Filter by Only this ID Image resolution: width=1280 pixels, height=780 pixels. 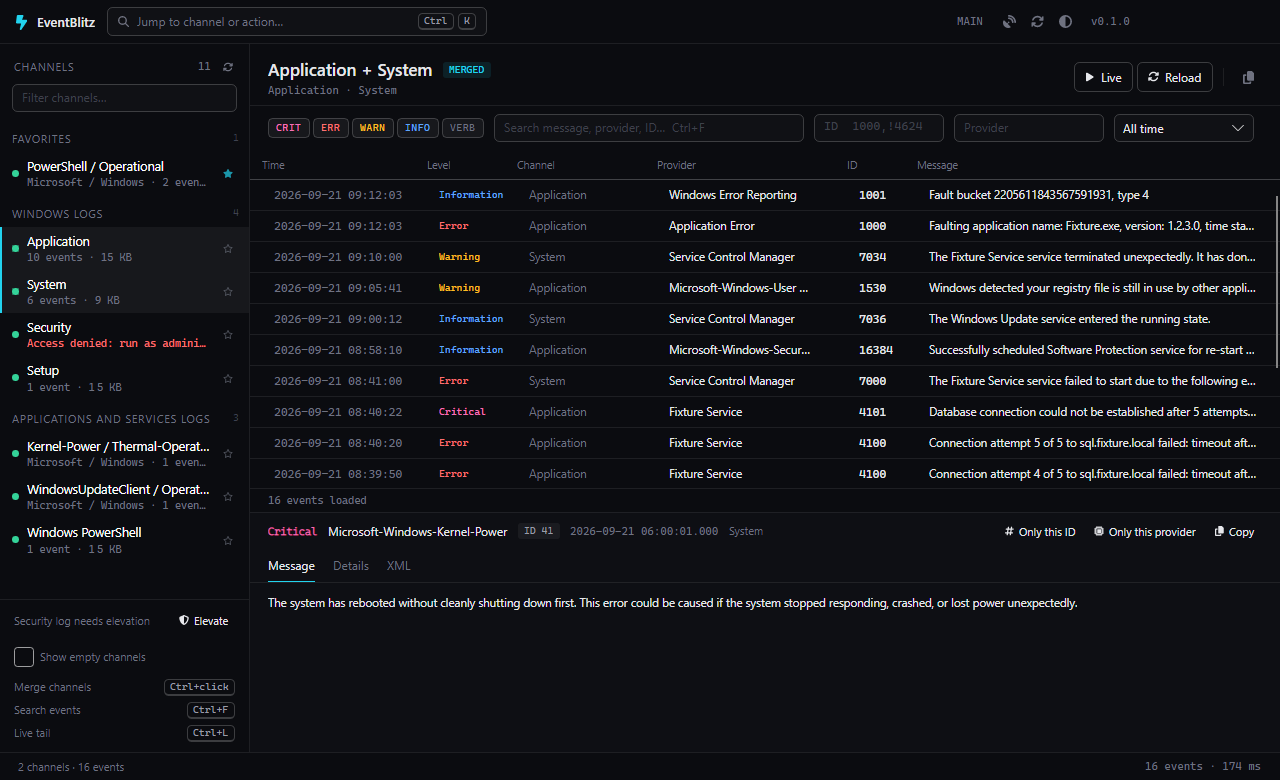[x=1040, y=532]
